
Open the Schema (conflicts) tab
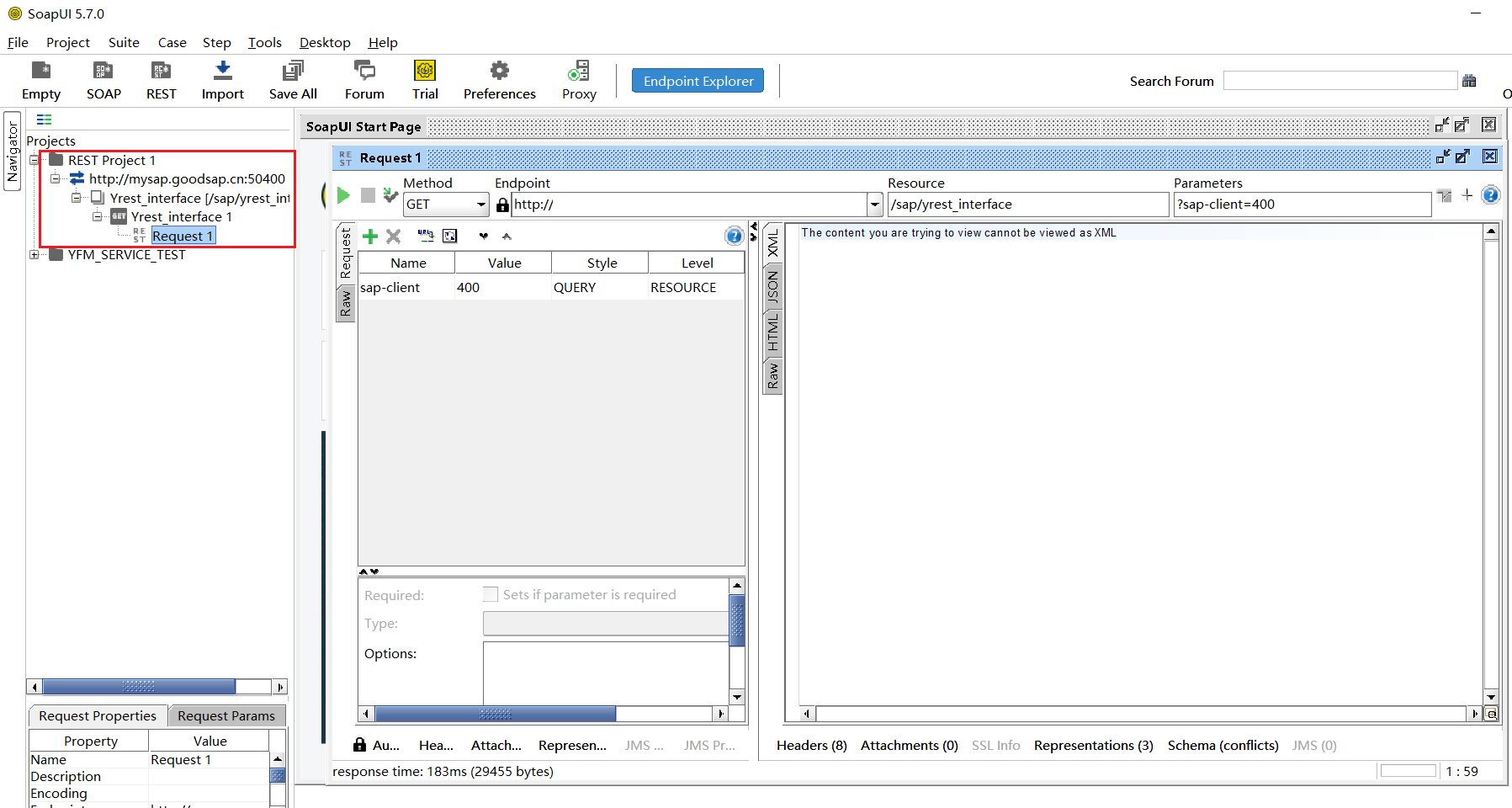coord(1223,746)
